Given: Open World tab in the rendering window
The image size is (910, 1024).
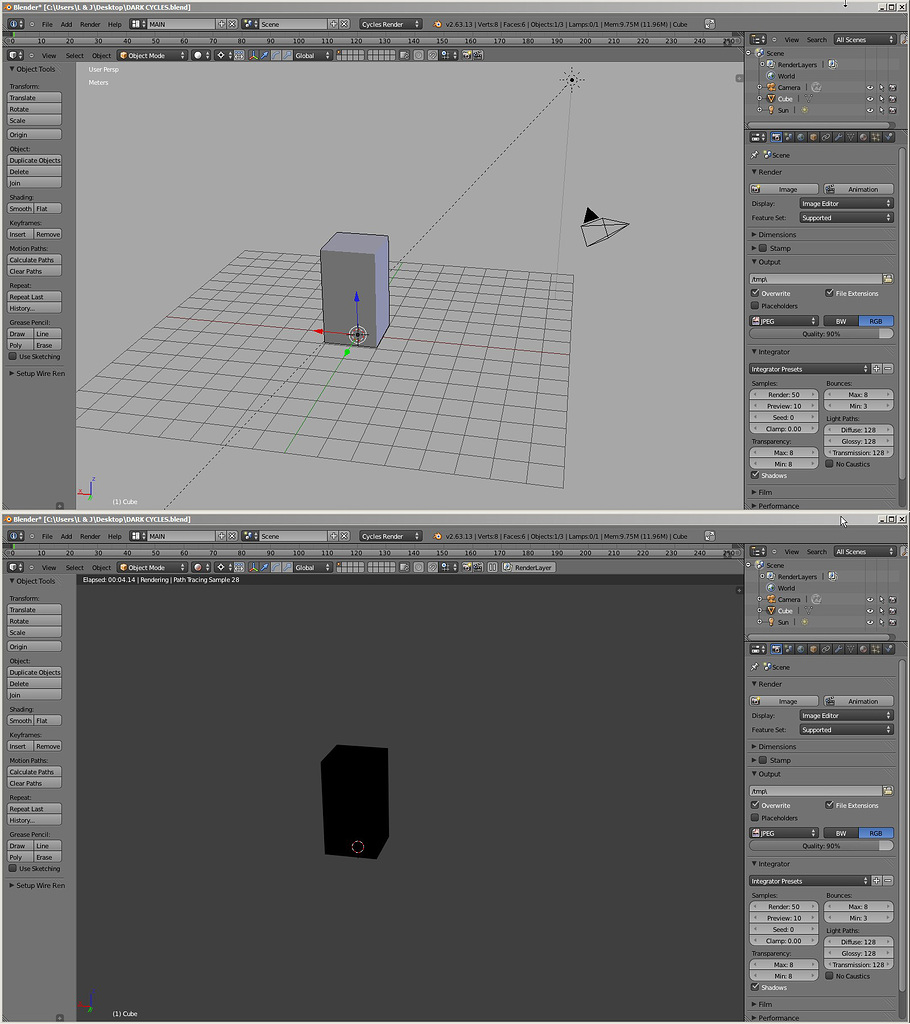Looking at the screenshot, I should point(800,649).
